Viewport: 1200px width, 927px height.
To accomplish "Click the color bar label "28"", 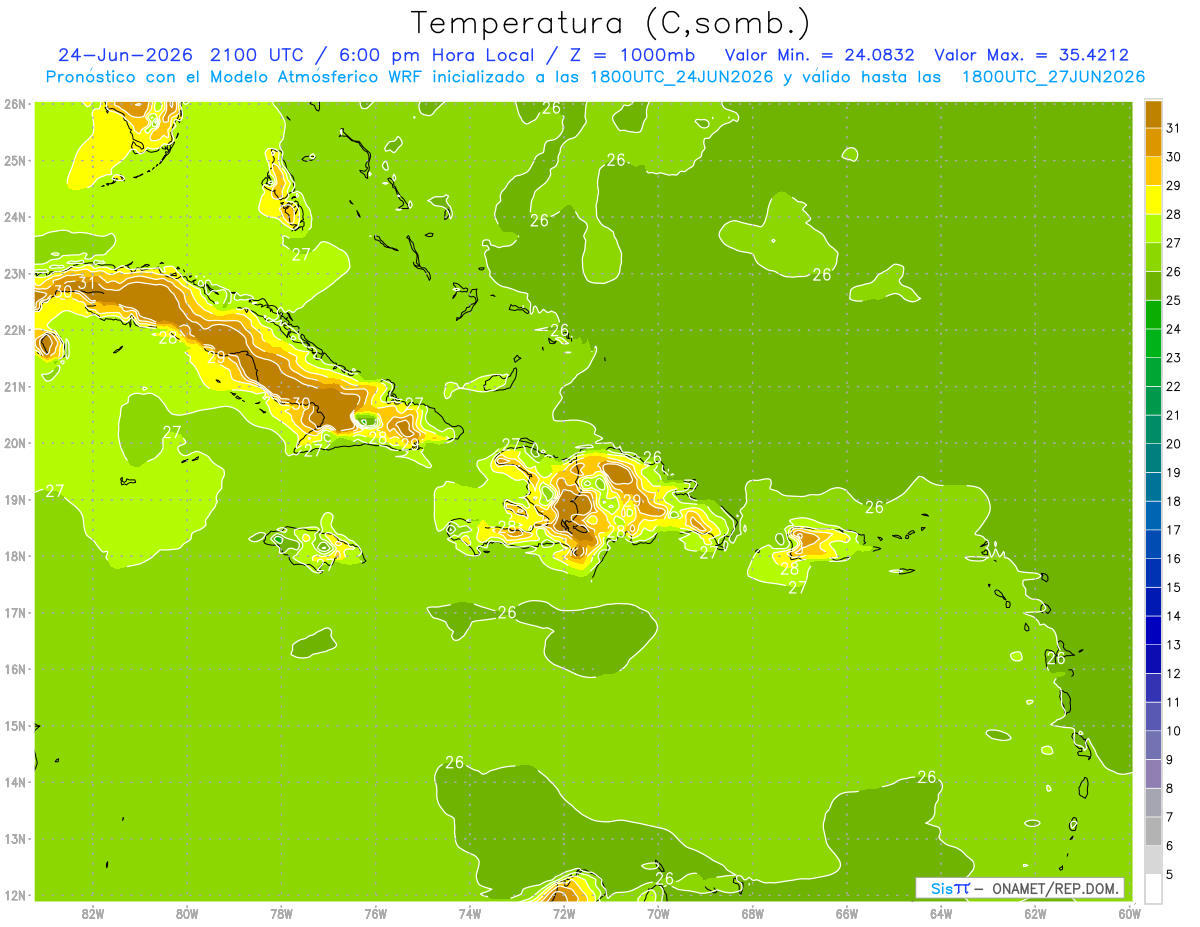I will [1174, 214].
